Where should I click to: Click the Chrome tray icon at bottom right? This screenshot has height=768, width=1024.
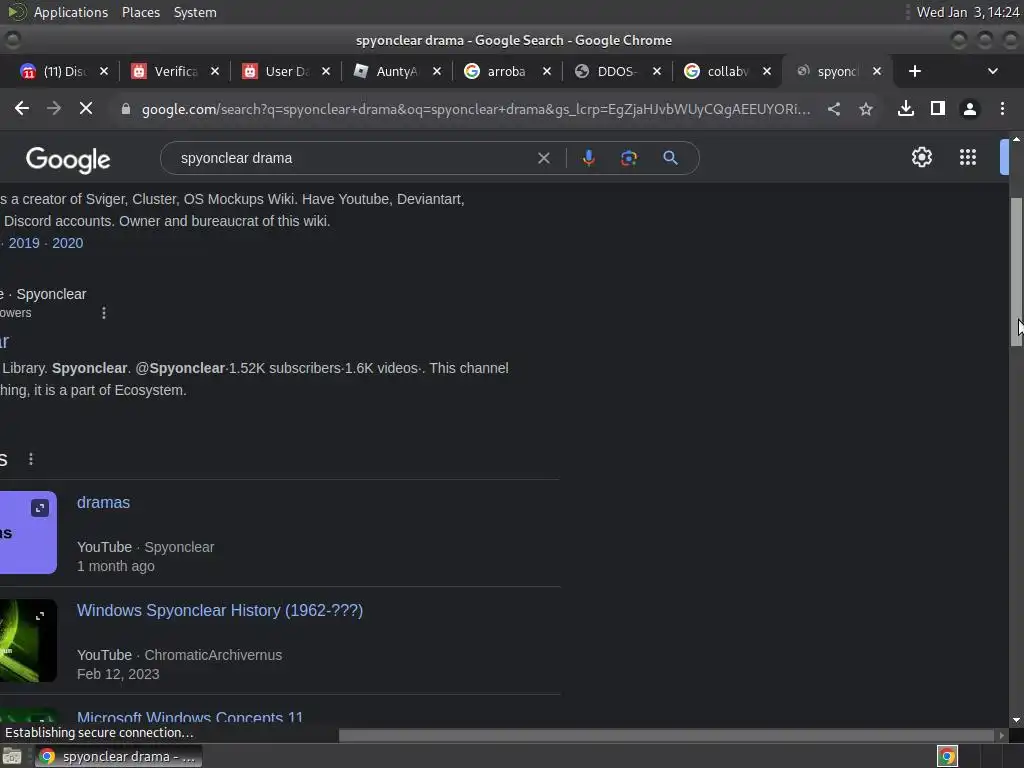pos(947,756)
